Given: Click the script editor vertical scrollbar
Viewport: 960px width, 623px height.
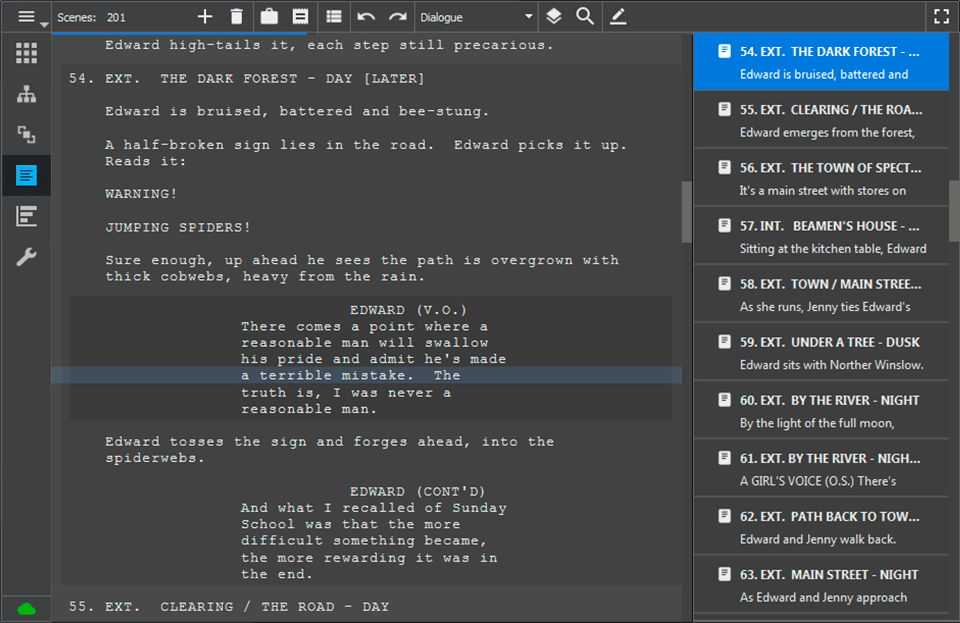Looking at the screenshot, I should 686,212.
